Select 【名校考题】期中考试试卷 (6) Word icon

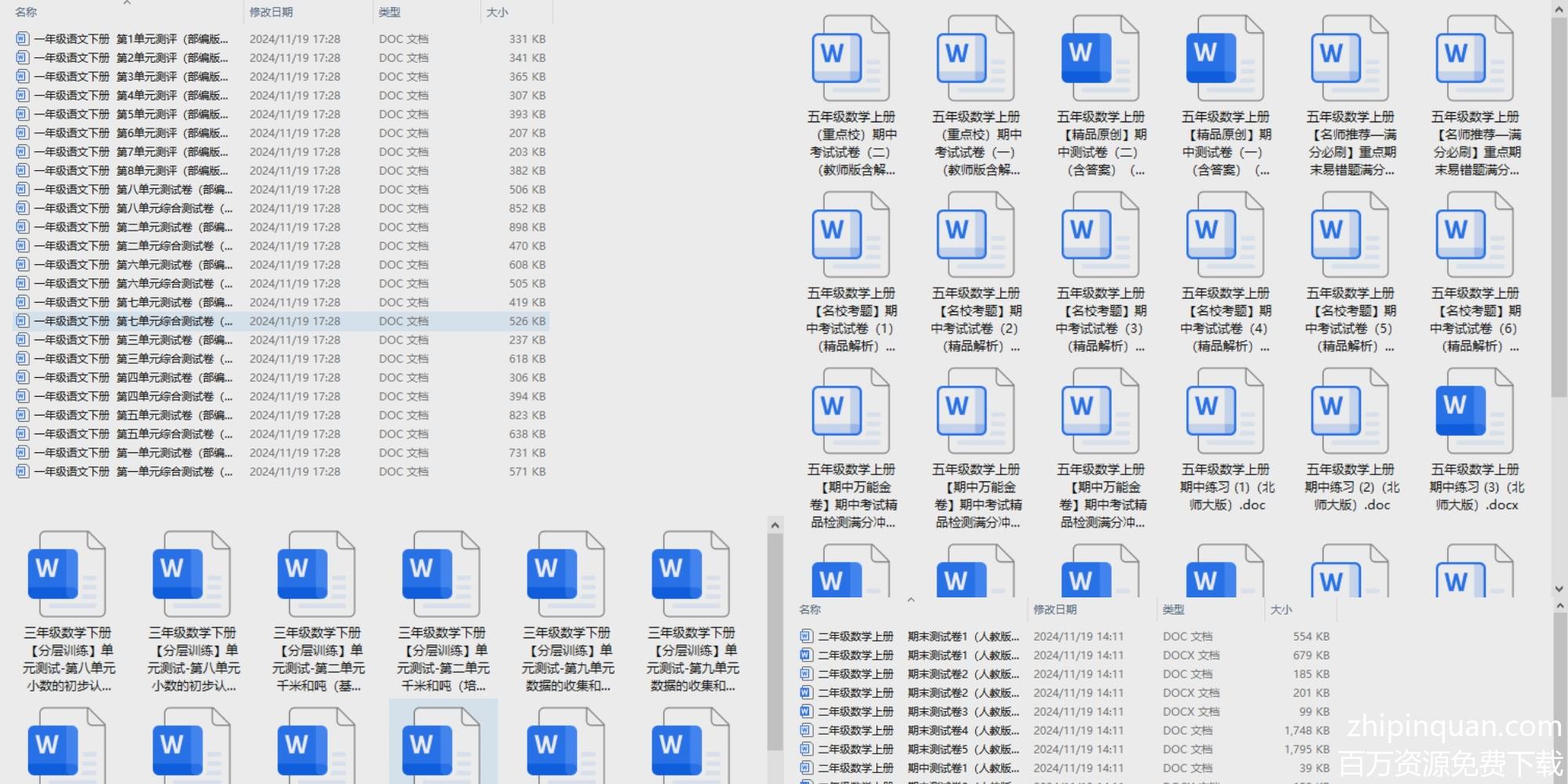(x=1474, y=236)
